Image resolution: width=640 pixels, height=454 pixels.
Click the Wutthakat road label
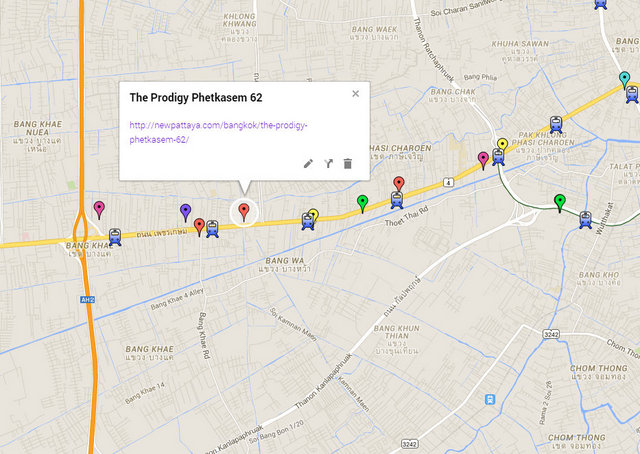coord(604,218)
